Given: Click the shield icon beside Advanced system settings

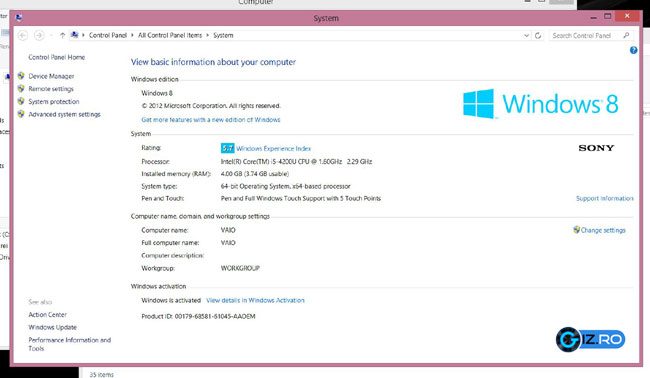Looking at the screenshot, I should (x=21, y=114).
